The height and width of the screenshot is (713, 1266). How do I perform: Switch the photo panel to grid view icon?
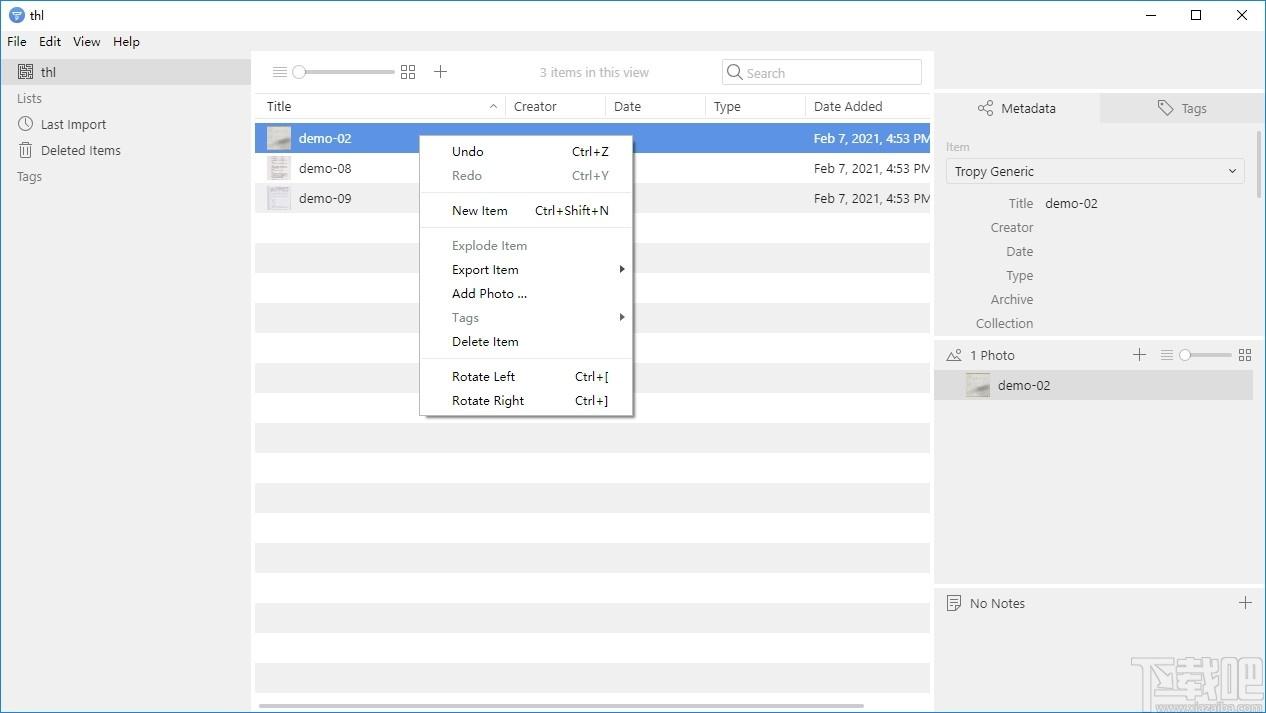coord(1245,355)
